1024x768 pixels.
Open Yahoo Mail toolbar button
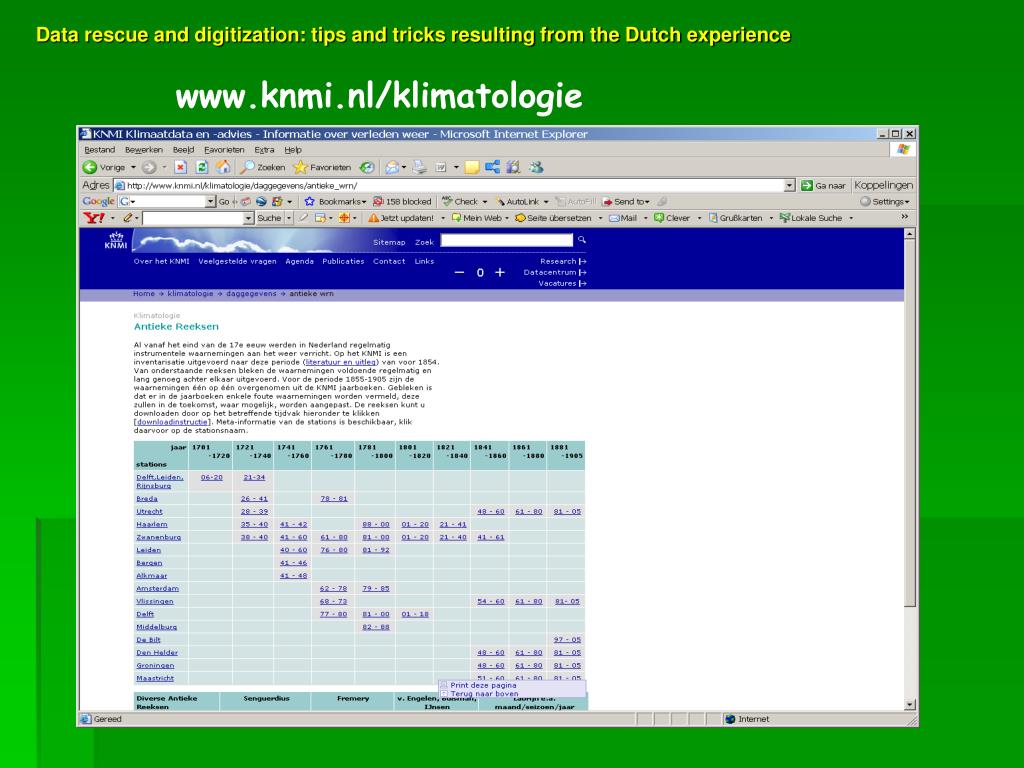(623, 217)
